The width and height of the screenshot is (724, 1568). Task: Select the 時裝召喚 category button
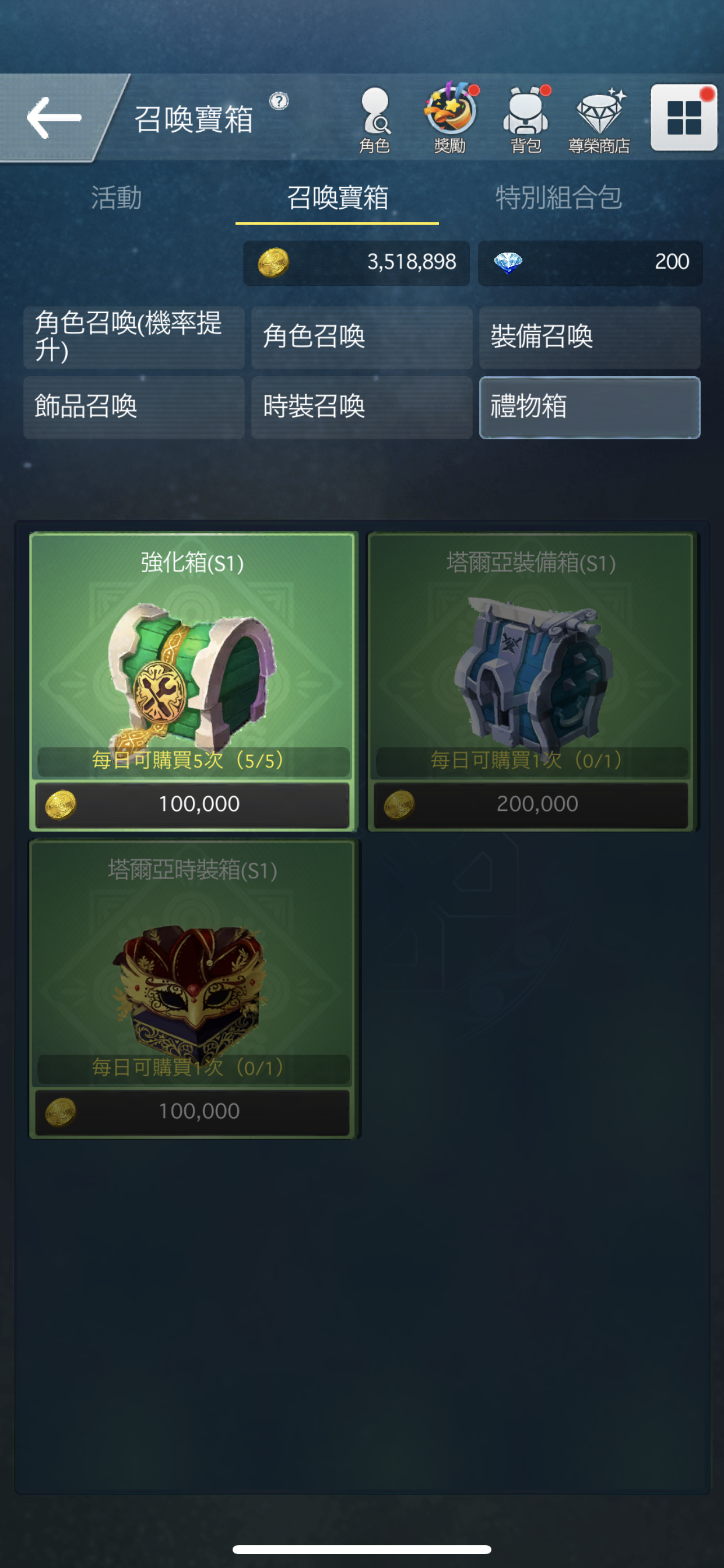click(x=362, y=407)
